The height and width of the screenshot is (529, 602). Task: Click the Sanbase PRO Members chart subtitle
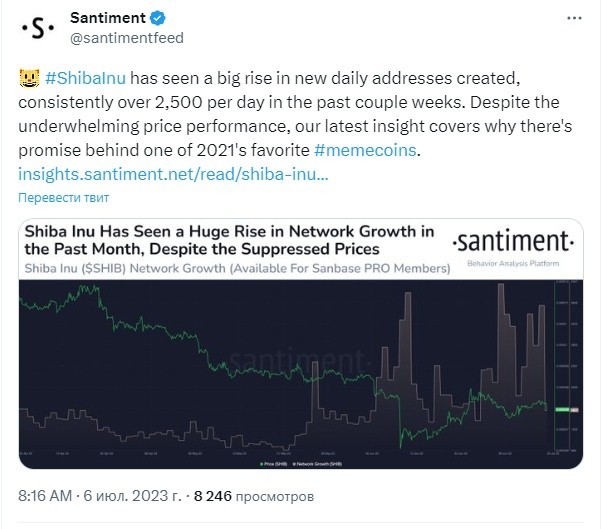[237, 268]
